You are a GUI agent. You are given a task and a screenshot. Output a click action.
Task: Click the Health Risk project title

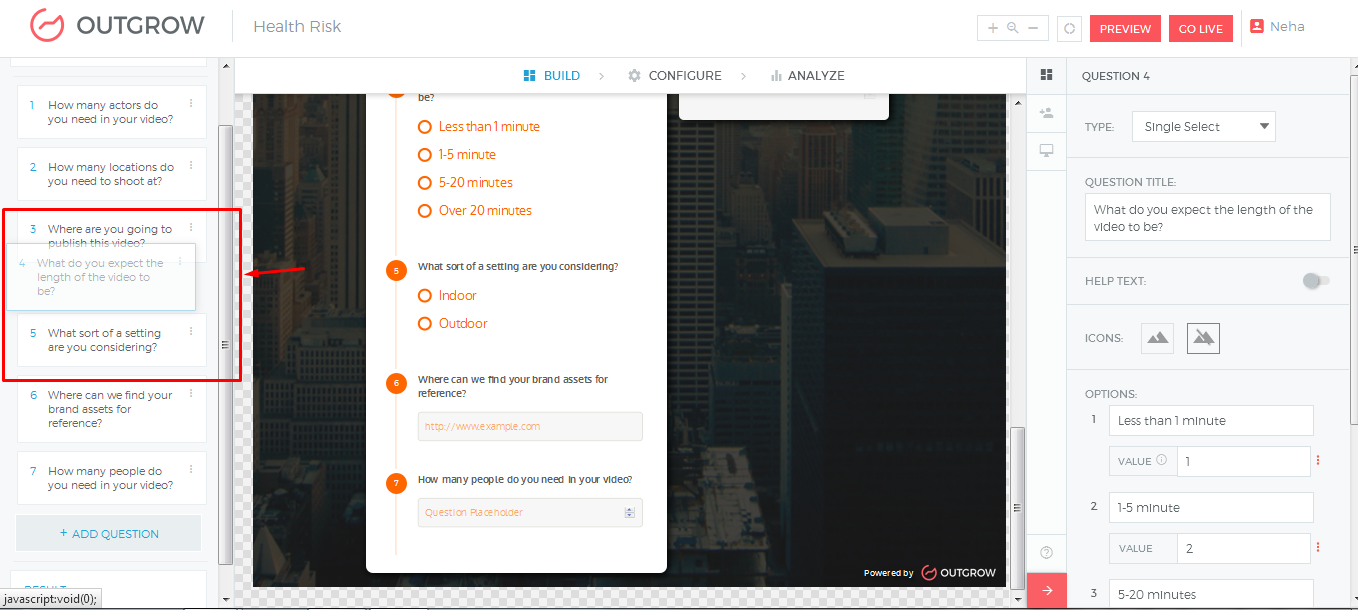(297, 26)
